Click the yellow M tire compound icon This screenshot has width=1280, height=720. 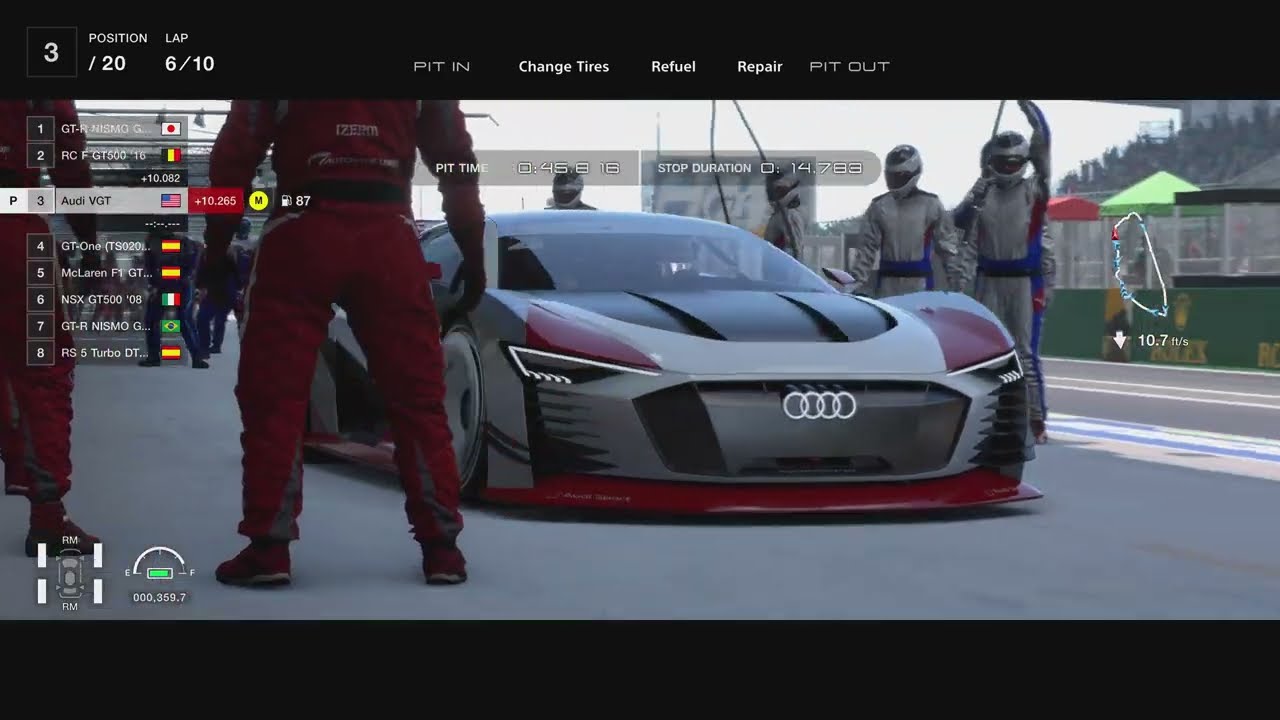(258, 201)
